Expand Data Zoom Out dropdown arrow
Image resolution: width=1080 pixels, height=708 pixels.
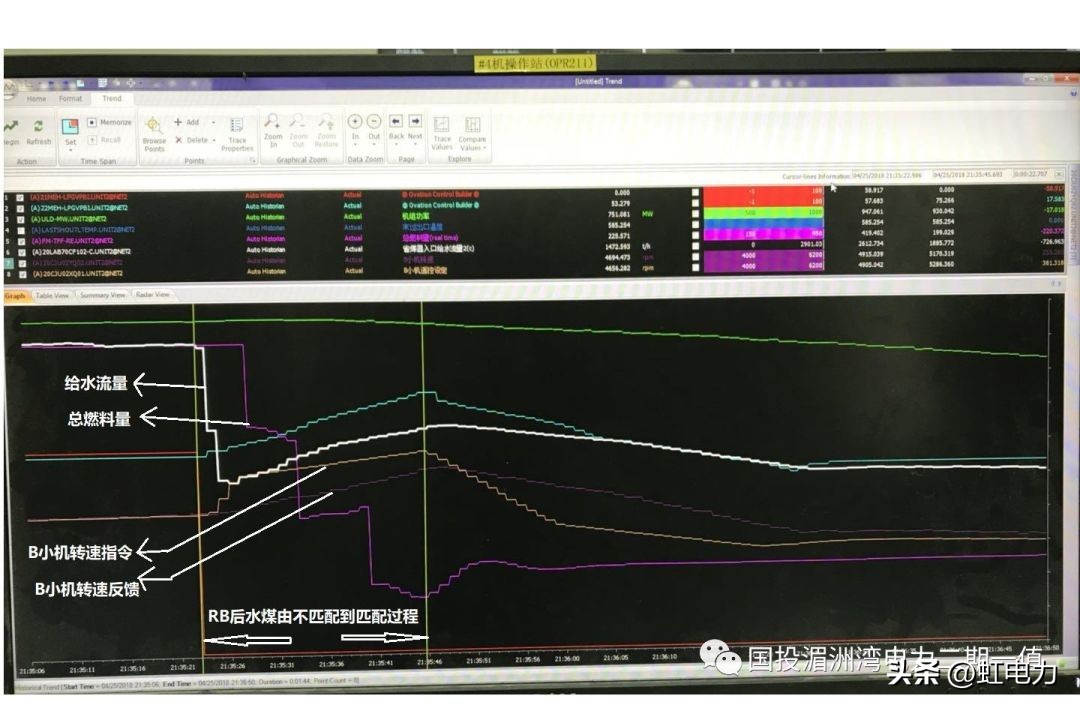click(x=374, y=145)
